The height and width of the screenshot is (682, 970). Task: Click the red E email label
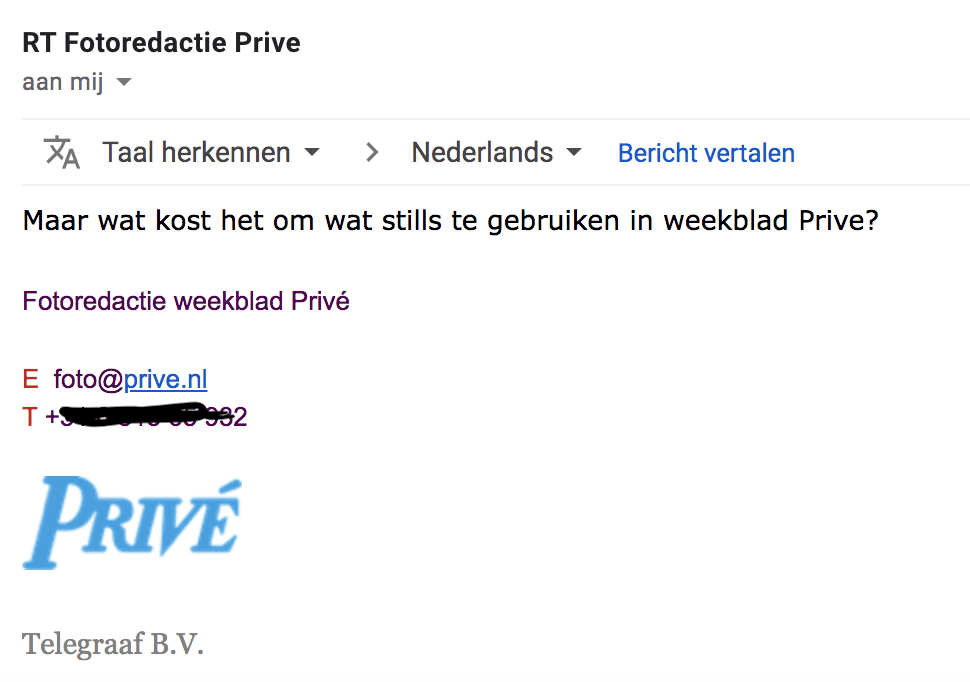coord(30,379)
